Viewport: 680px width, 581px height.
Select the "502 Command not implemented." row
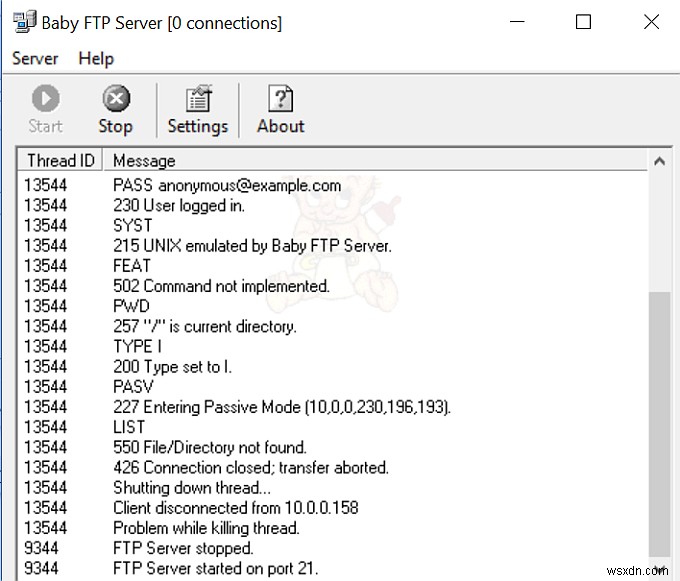click(221, 286)
